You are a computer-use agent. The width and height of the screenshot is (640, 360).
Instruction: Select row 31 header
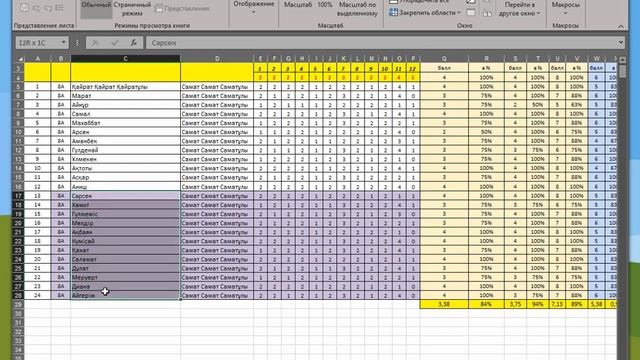19,322
